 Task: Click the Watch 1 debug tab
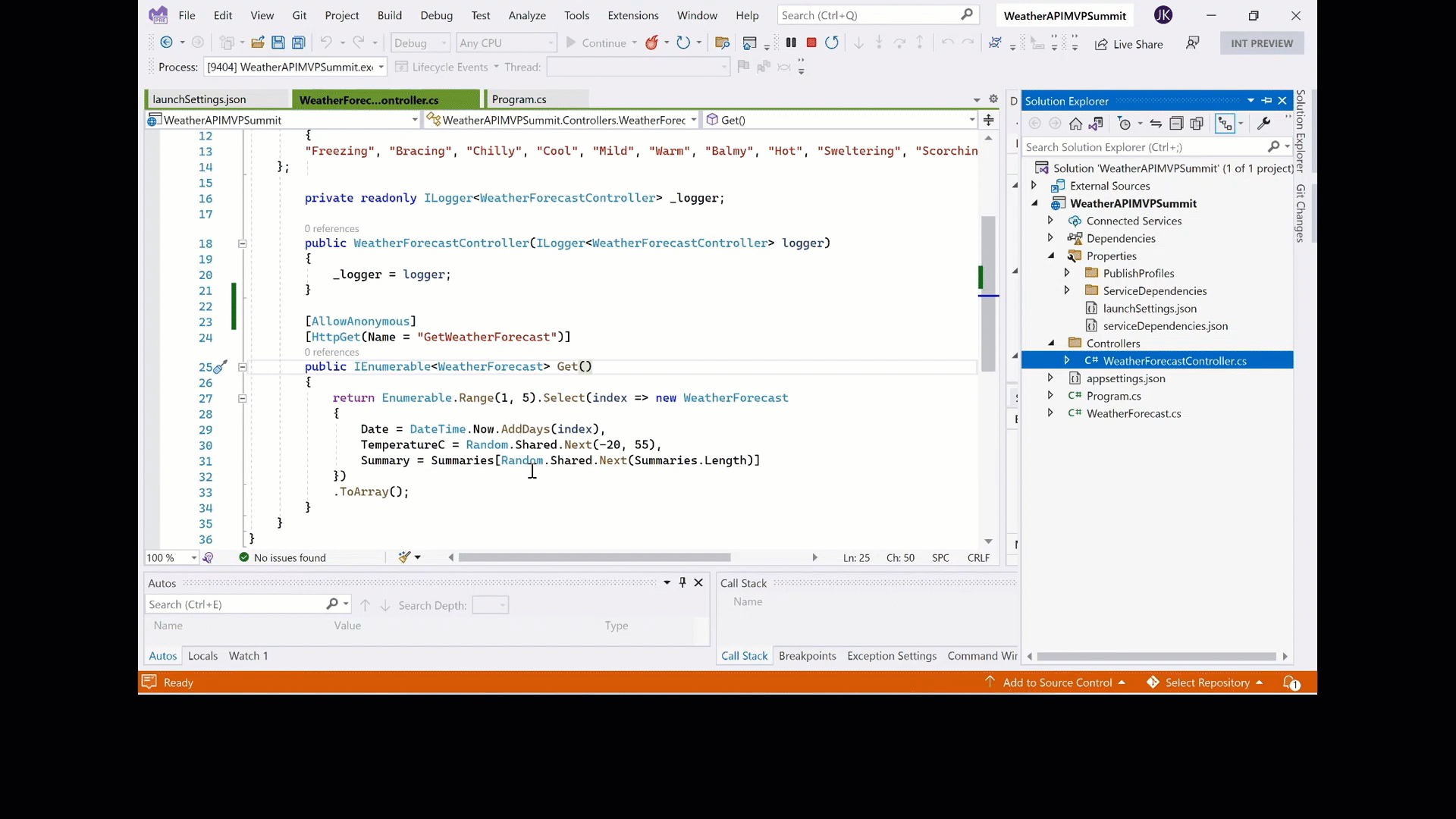(248, 655)
